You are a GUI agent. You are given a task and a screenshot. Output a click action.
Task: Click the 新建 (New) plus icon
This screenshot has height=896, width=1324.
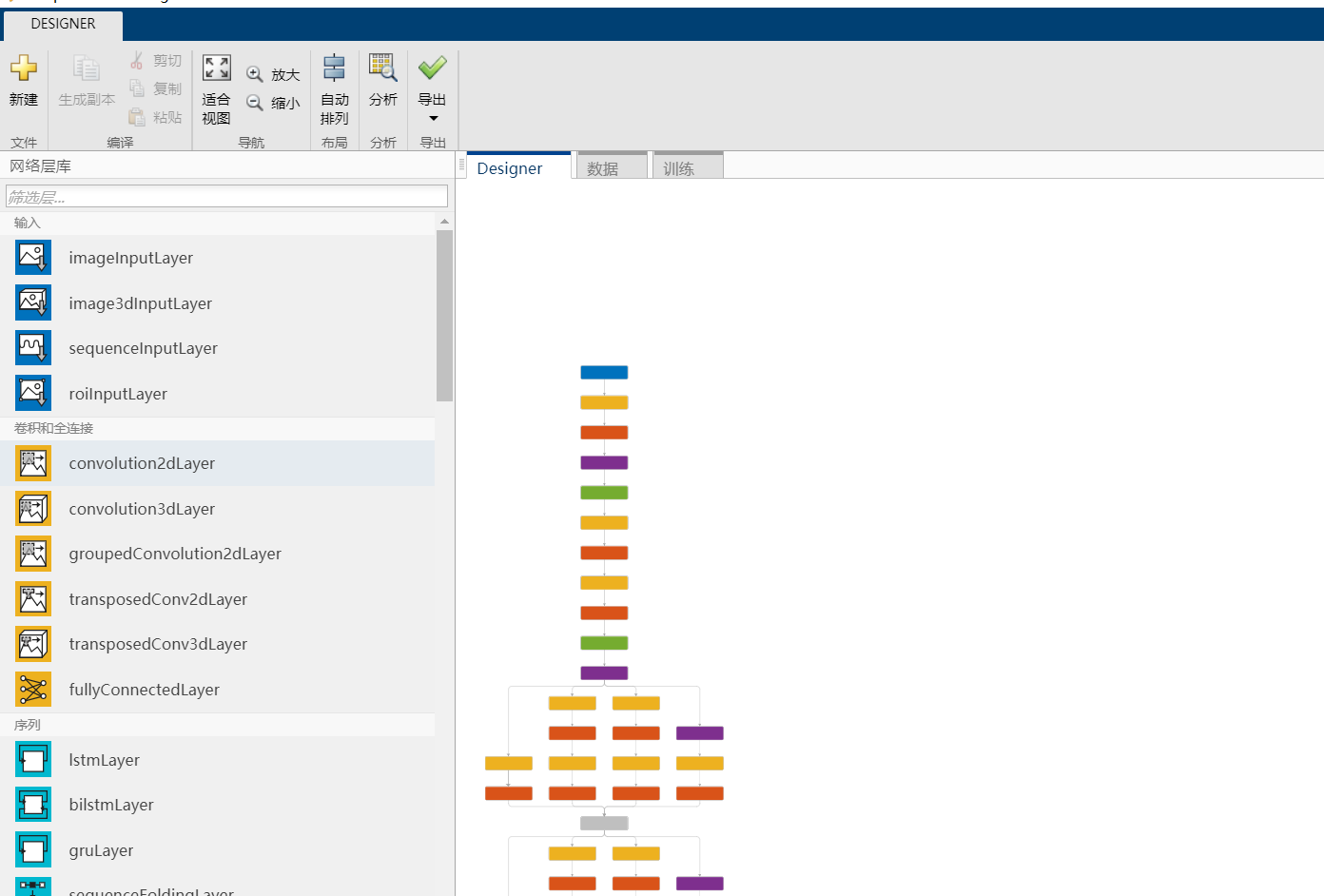pyautogui.click(x=24, y=68)
